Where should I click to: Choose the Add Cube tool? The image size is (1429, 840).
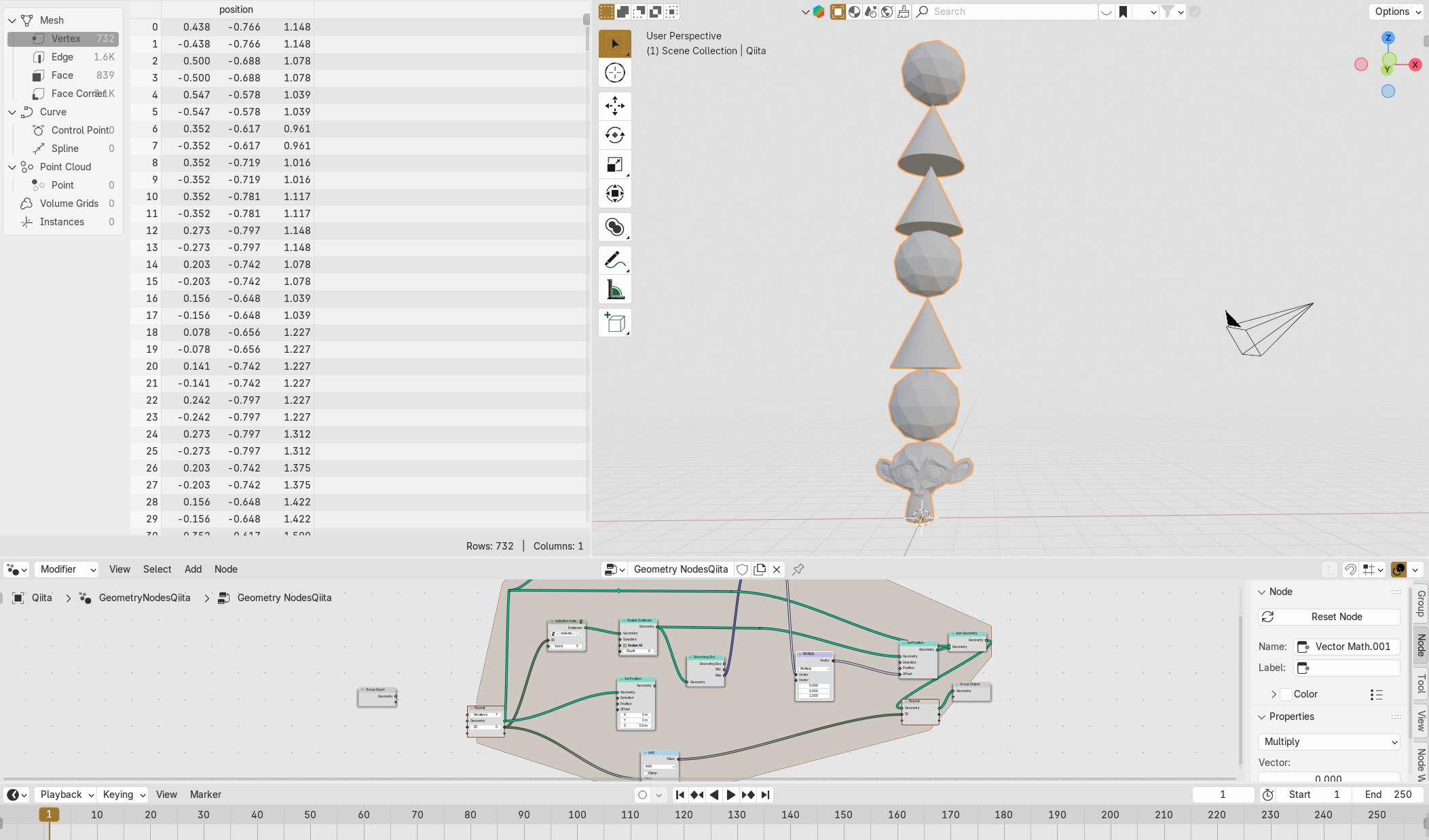click(x=614, y=323)
